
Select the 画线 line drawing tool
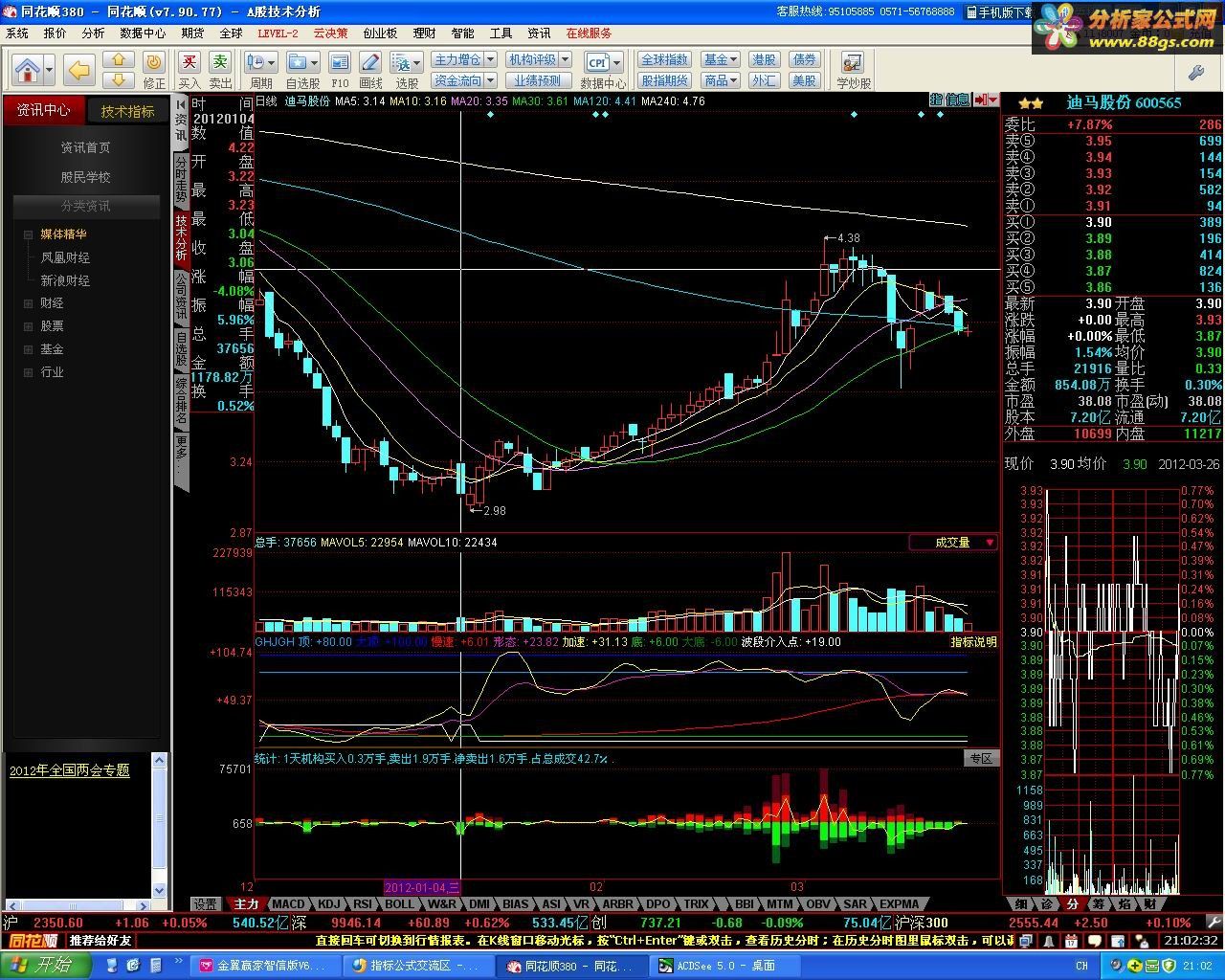371,71
